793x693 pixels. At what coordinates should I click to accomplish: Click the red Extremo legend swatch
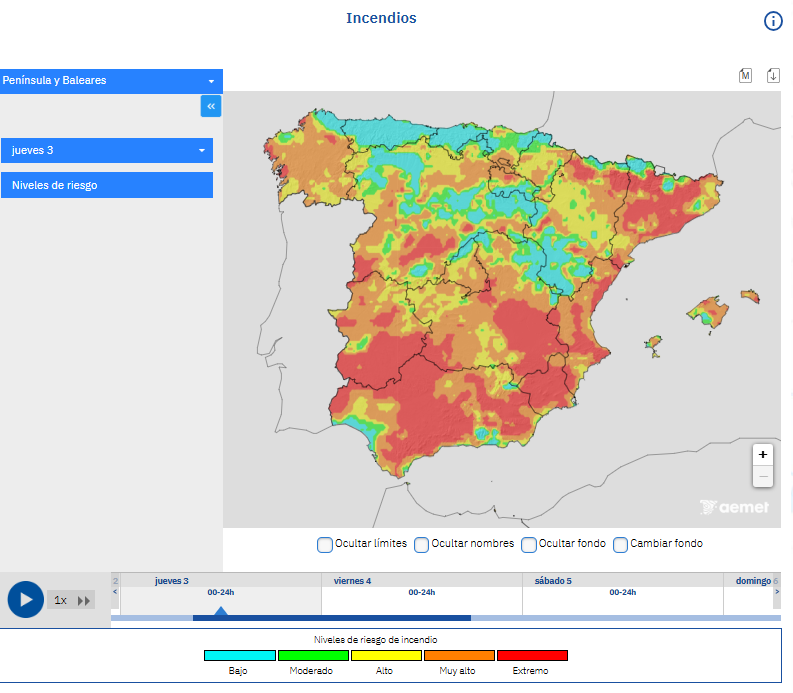532,655
